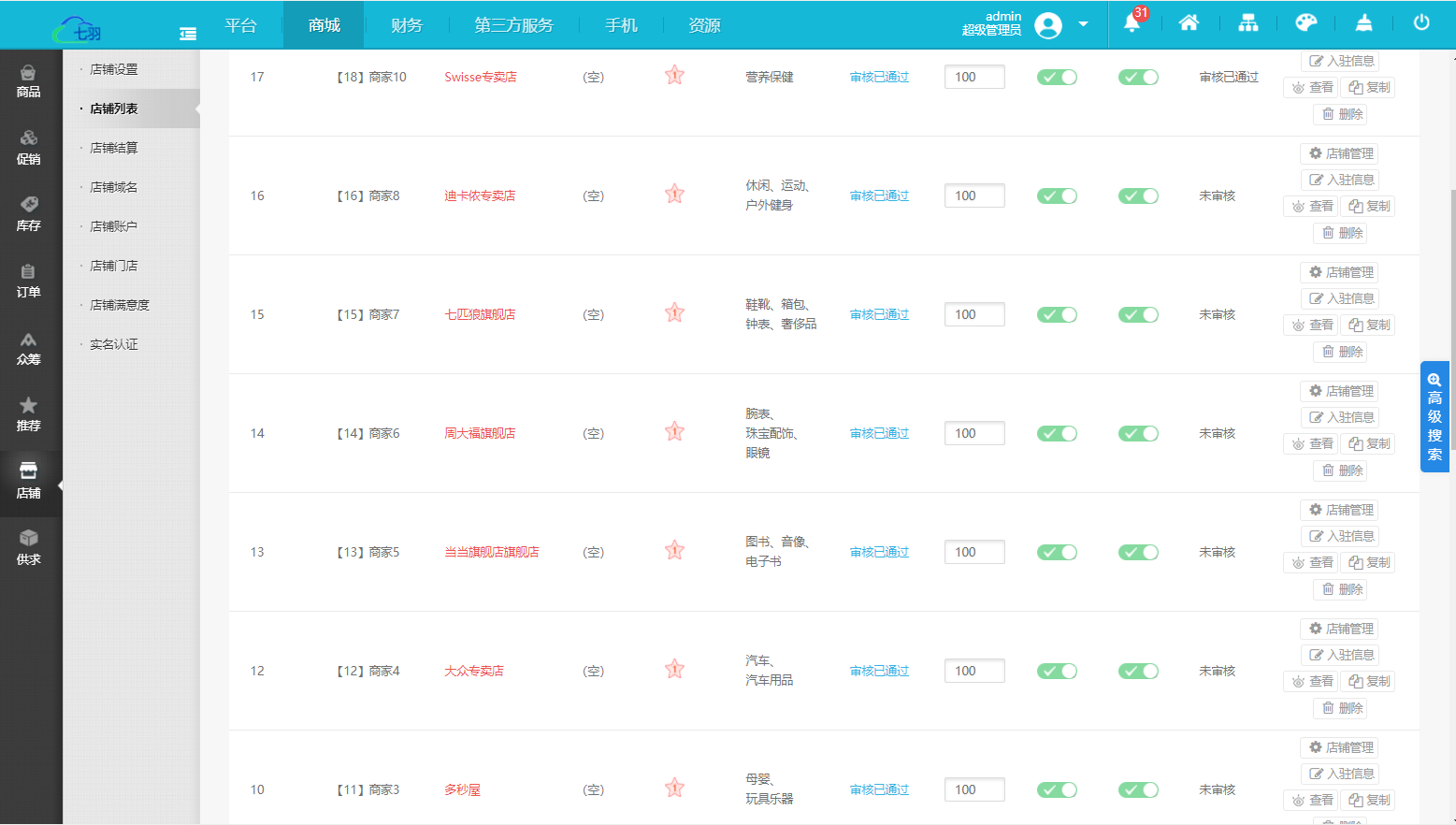
Task: Expand the admin user dropdown arrow
Action: [1083, 24]
